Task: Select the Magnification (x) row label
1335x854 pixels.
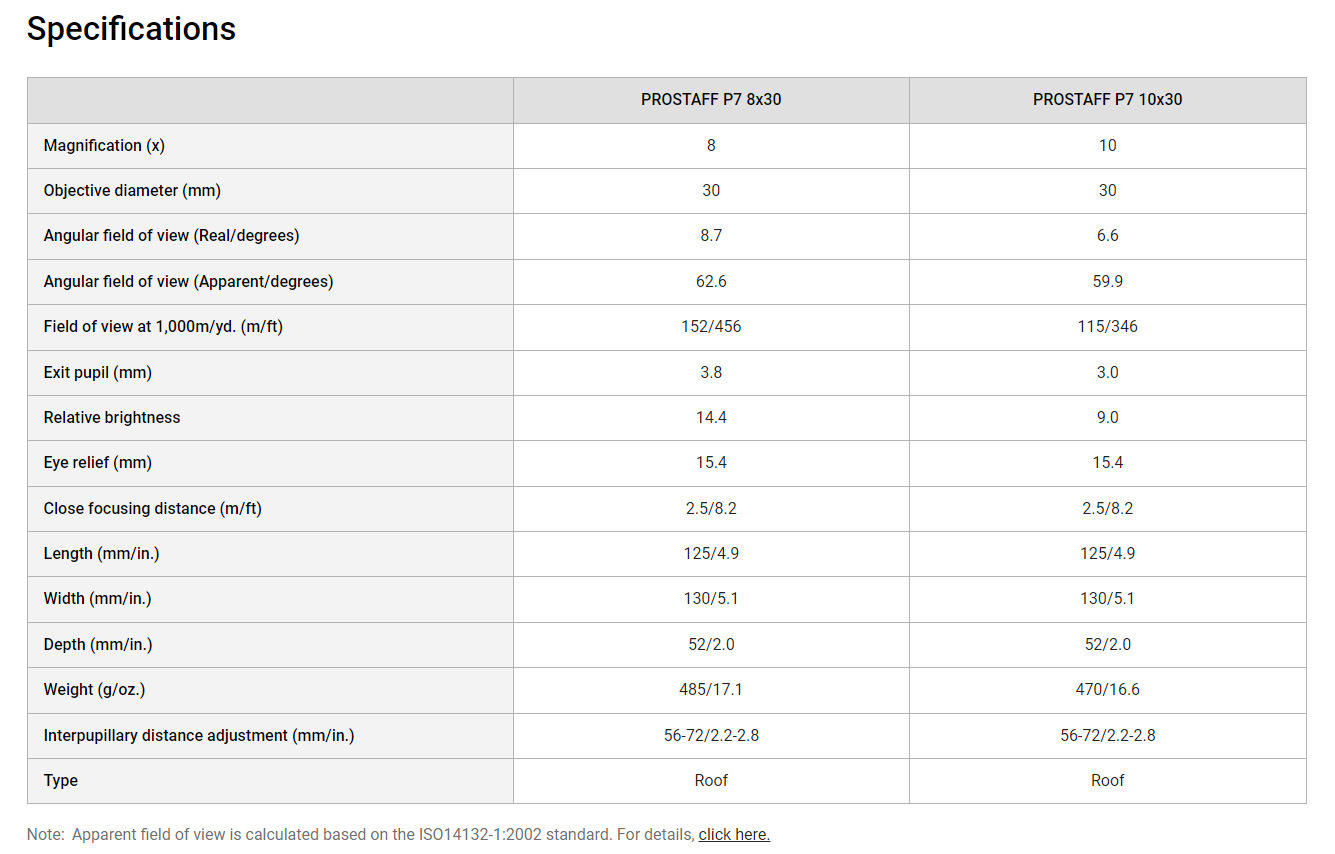Action: click(104, 145)
